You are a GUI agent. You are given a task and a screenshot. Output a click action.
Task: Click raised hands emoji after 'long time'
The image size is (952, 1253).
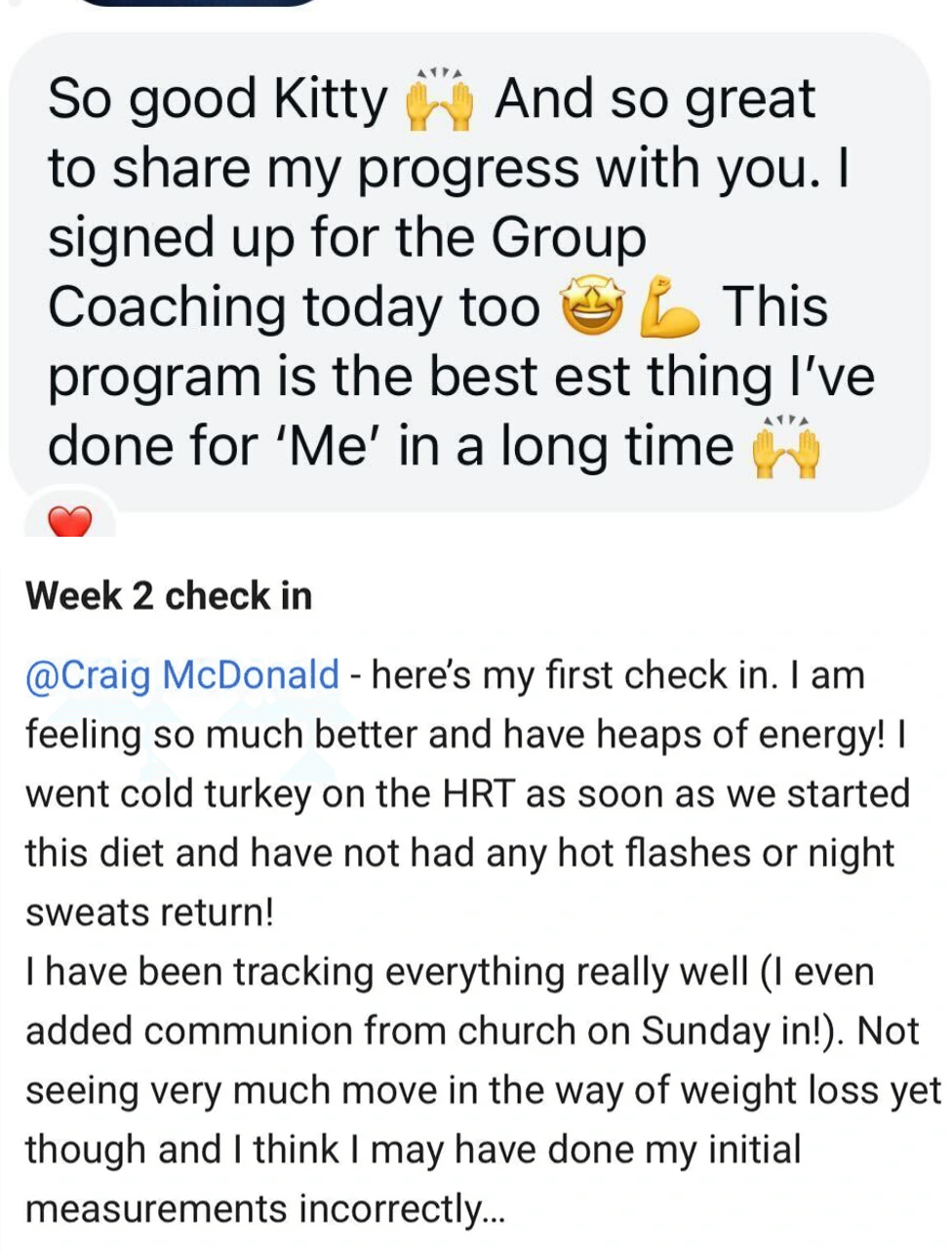tap(785, 448)
